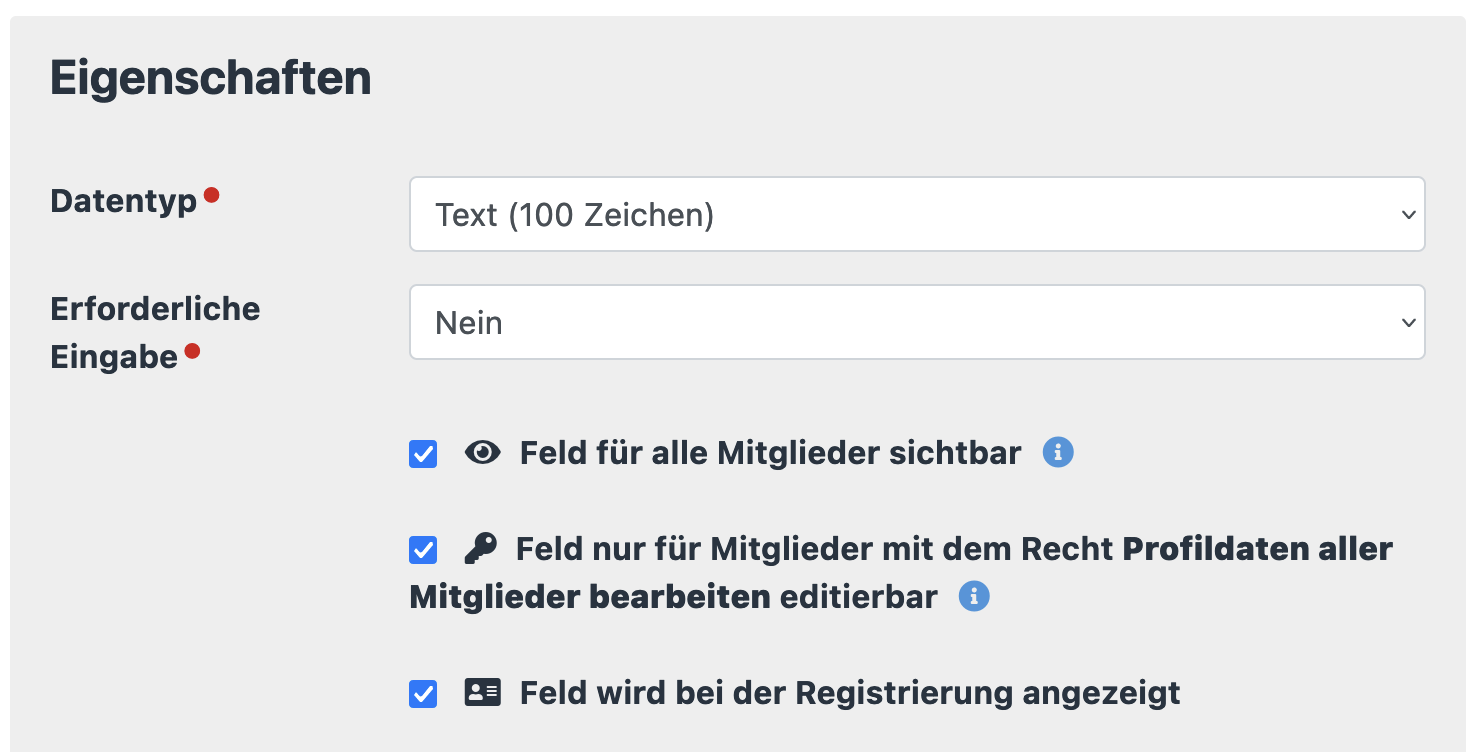This screenshot has width=1480, height=752.
Task: Click the 'Profildaten aller Mitglieder bearbeiten' label text
Action: 1257,549
